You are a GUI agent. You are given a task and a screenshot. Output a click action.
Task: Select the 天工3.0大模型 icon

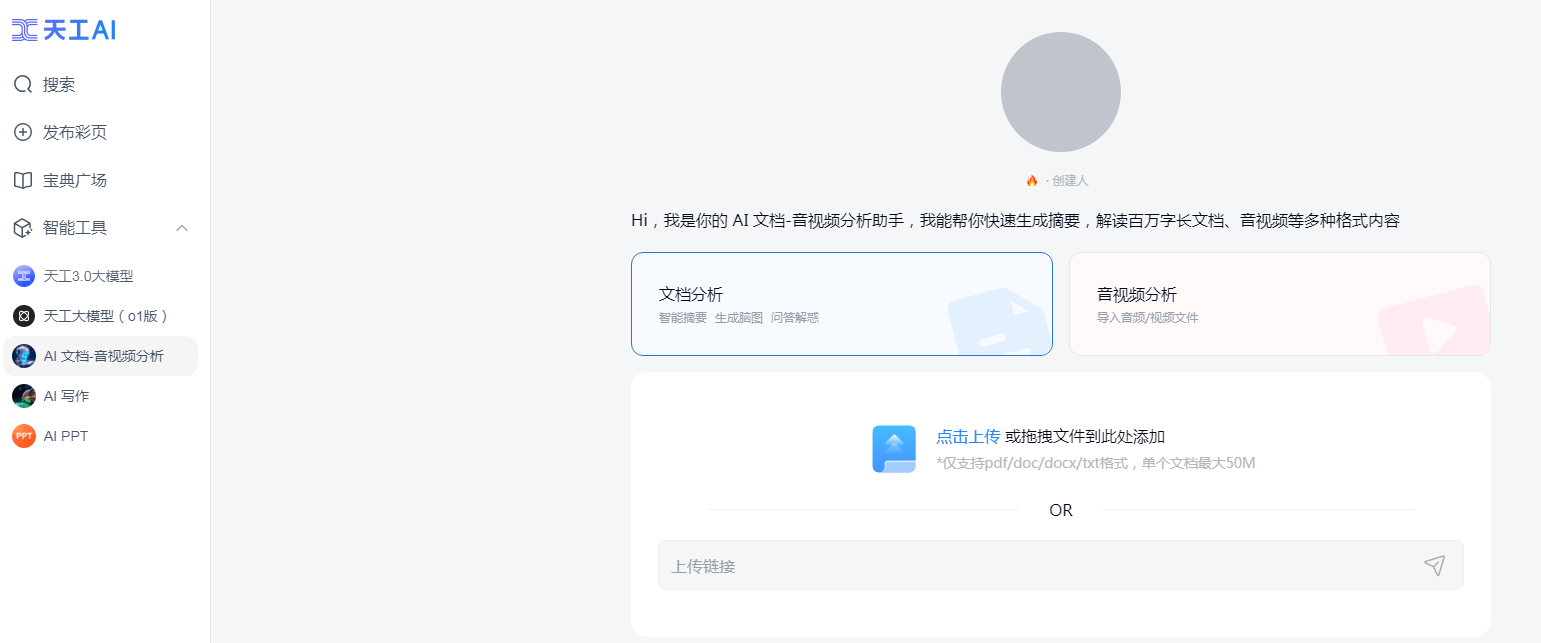(23, 276)
